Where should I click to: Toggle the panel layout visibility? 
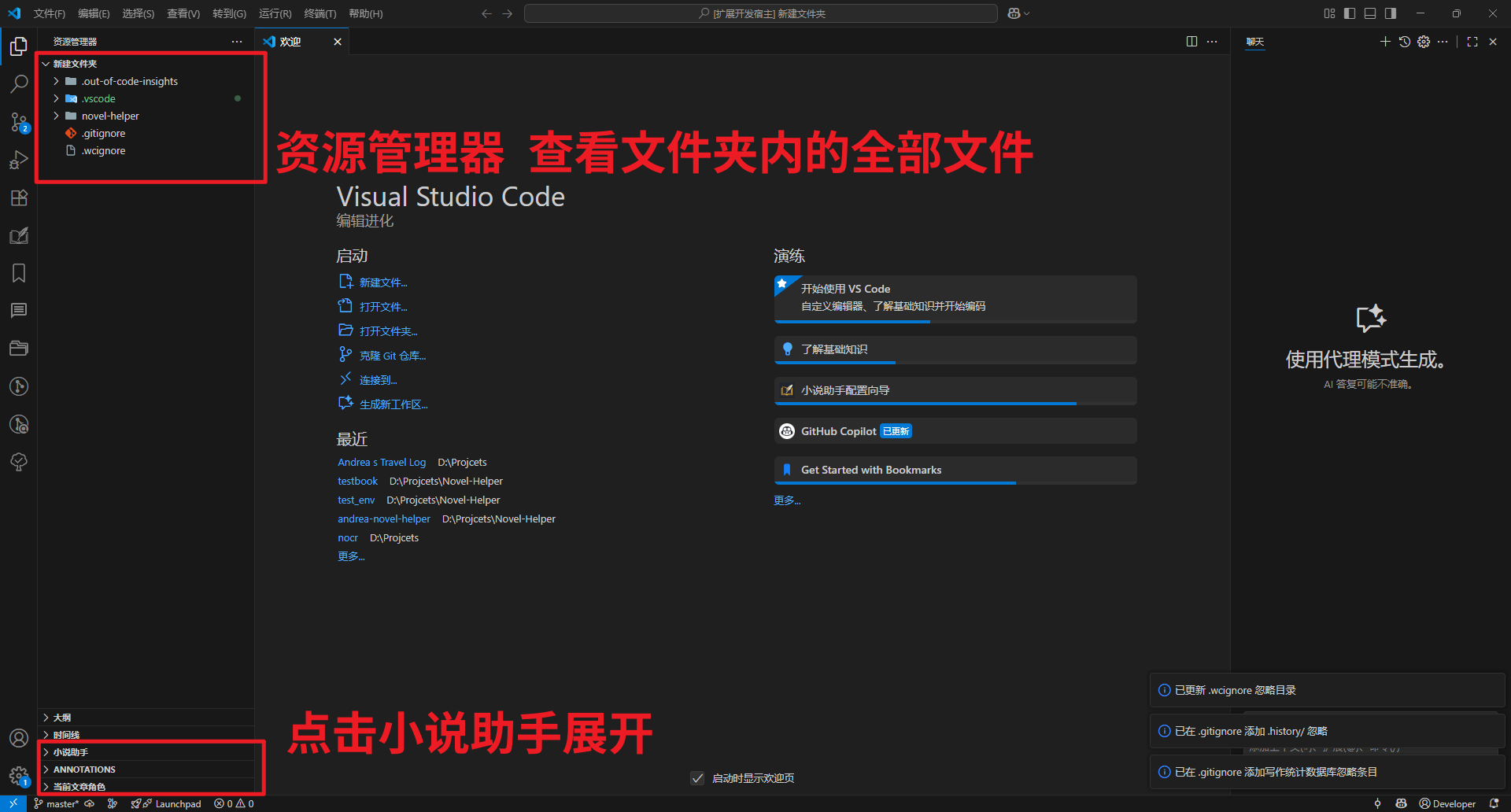tap(1369, 13)
